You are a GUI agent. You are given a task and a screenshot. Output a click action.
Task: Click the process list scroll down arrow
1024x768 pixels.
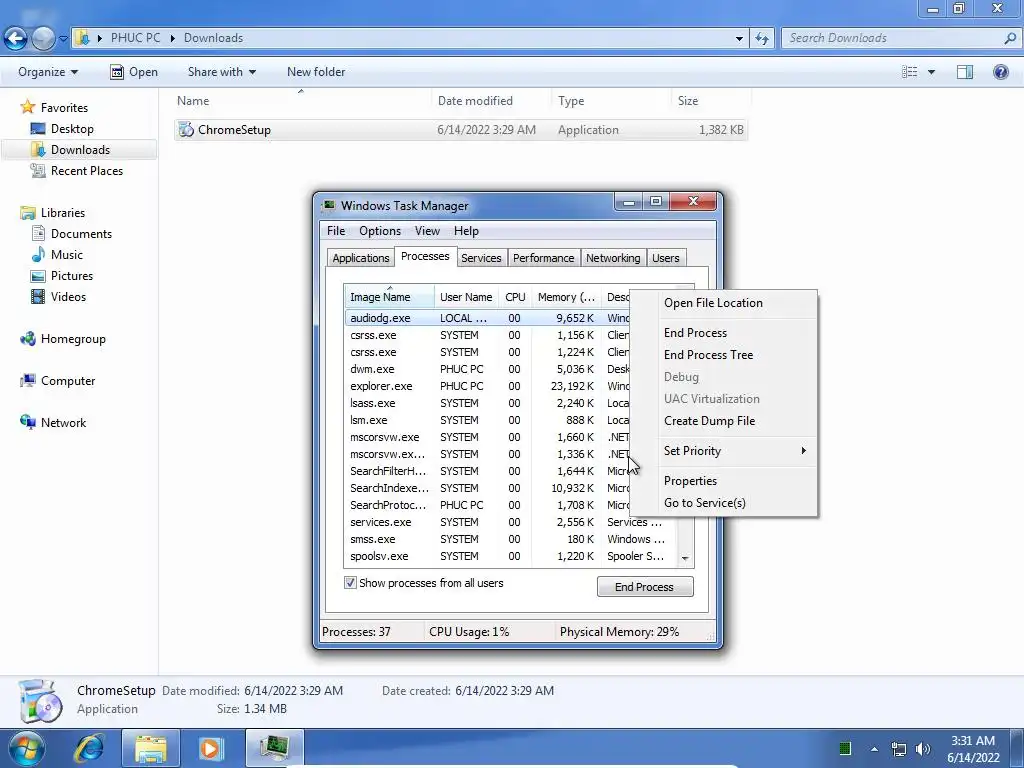[685, 558]
